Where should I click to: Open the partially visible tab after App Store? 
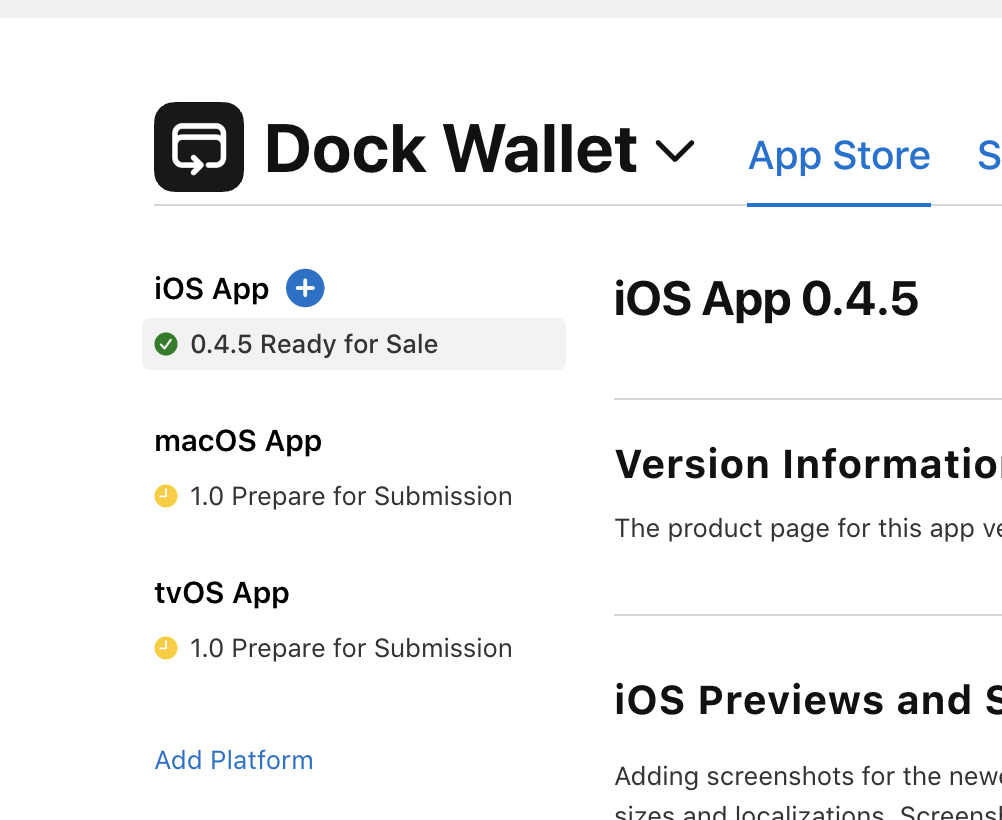click(989, 155)
